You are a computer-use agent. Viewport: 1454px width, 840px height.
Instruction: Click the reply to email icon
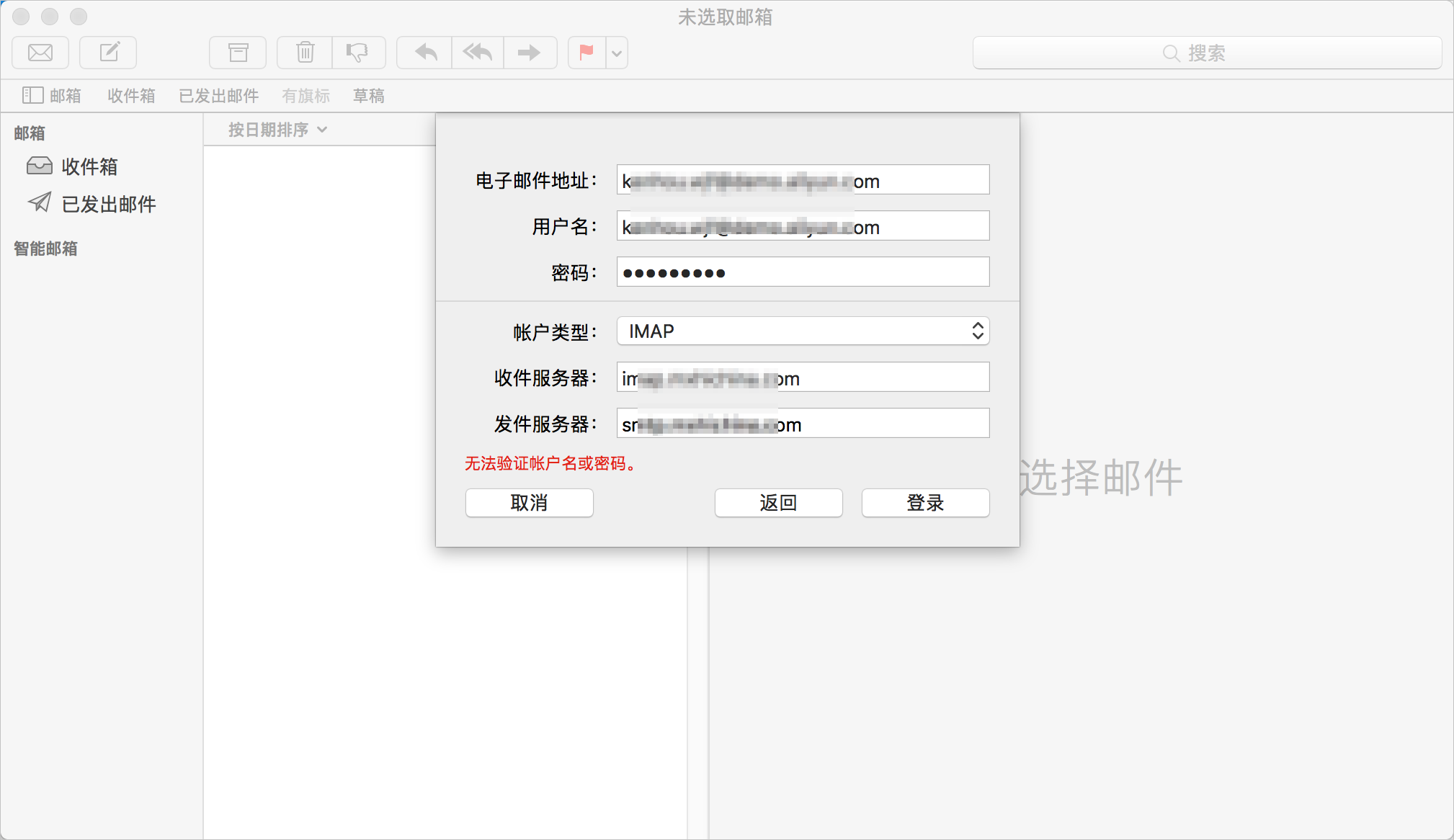pos(425,53)
